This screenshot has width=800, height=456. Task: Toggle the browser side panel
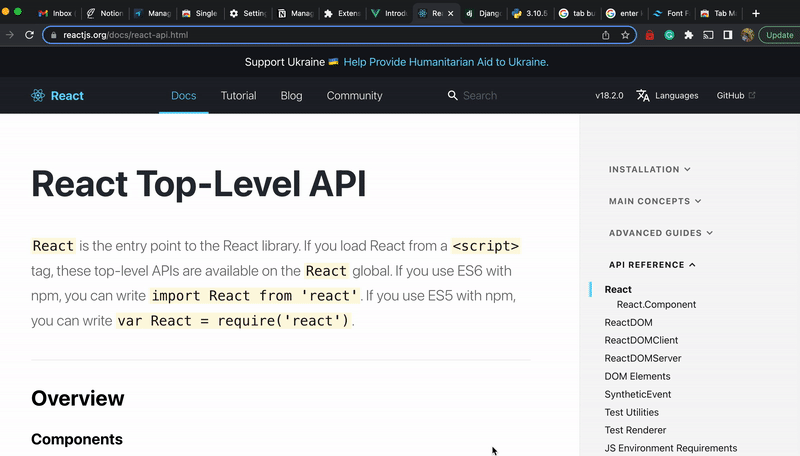pos(728,35)
